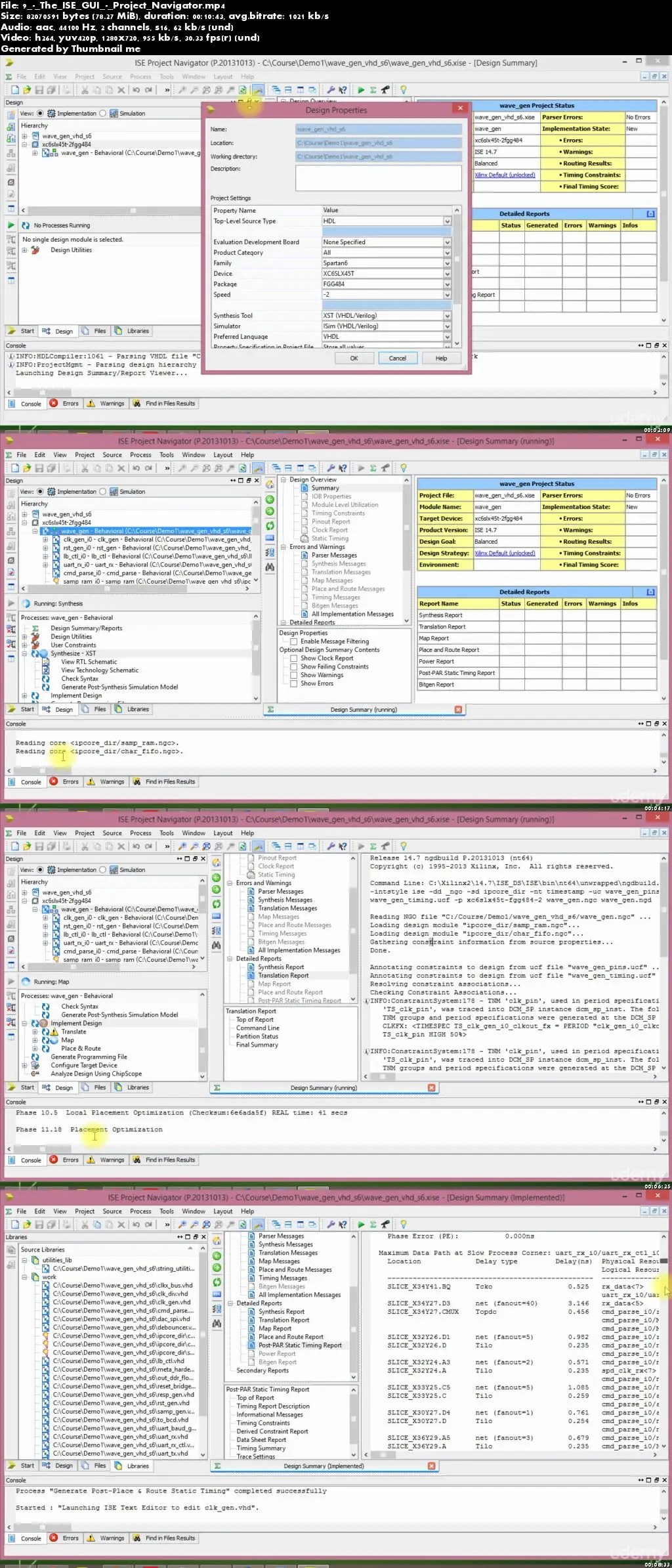Click What's This help icon in Running: Synthesis toolbar
This screenshot has width=672, height=1568.
(343, 468)
